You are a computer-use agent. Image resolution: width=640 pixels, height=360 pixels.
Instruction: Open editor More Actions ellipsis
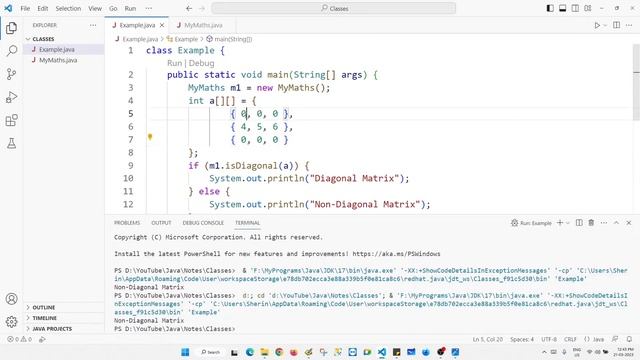[629, 25]
